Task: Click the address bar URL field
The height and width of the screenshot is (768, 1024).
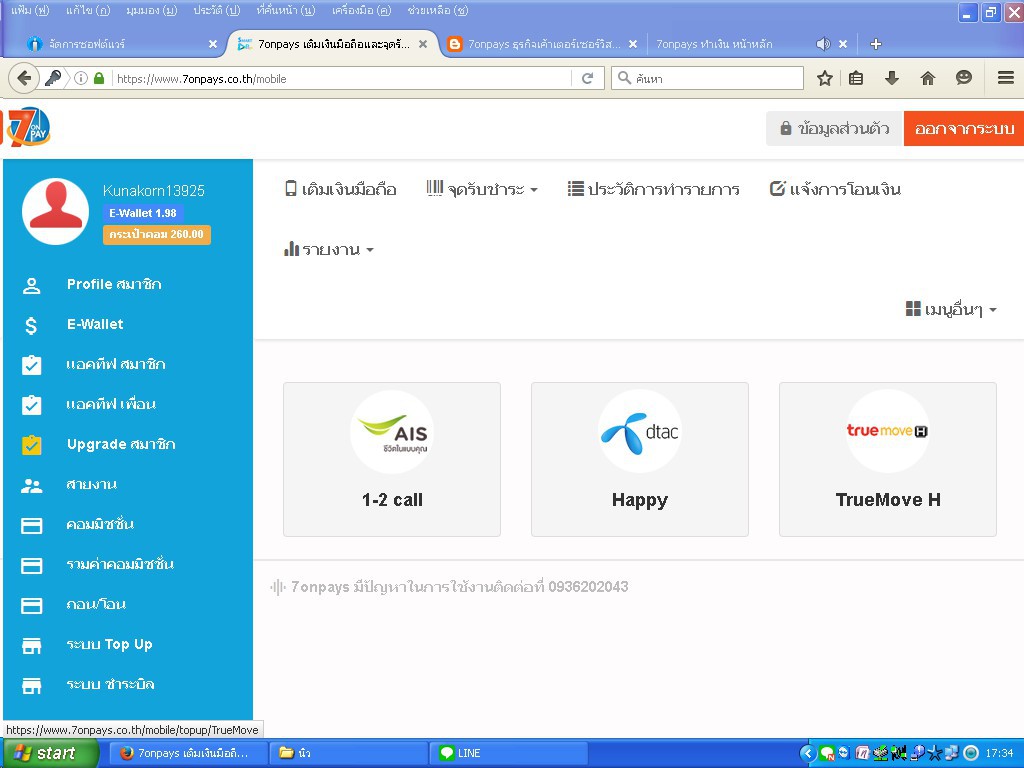Action: click(x=342, y=78)
